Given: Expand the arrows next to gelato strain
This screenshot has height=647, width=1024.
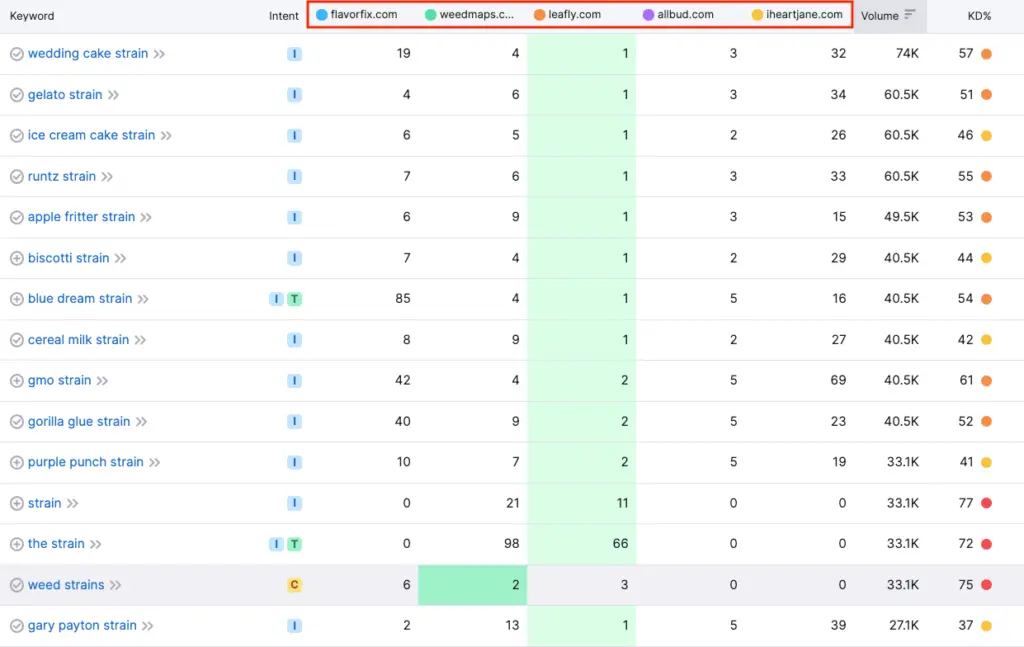Looking at the screenshot, I should tap(113, 95).
